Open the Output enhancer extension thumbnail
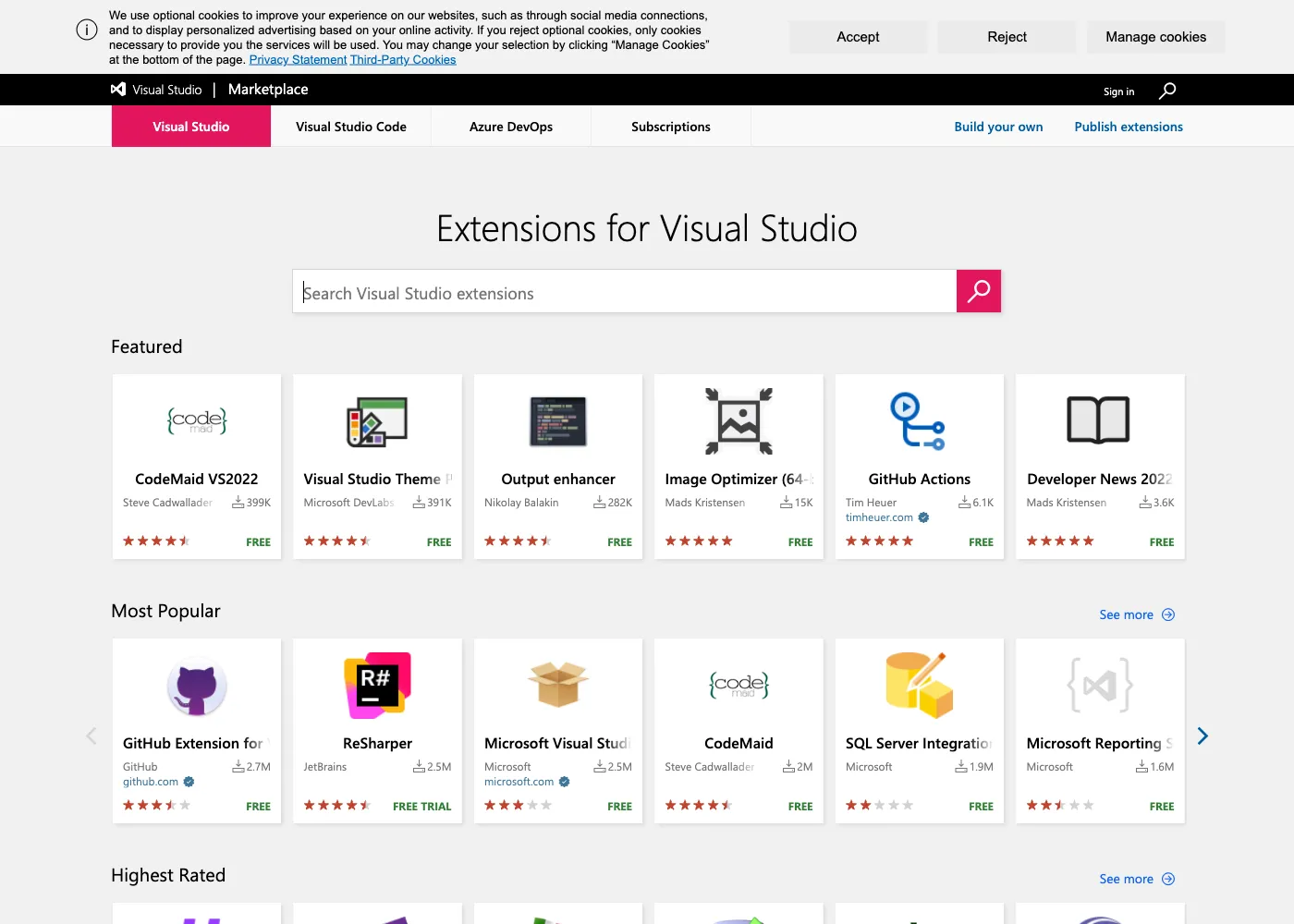The image size is (1294, 924). pyautogui.click(x=558, y=421)
